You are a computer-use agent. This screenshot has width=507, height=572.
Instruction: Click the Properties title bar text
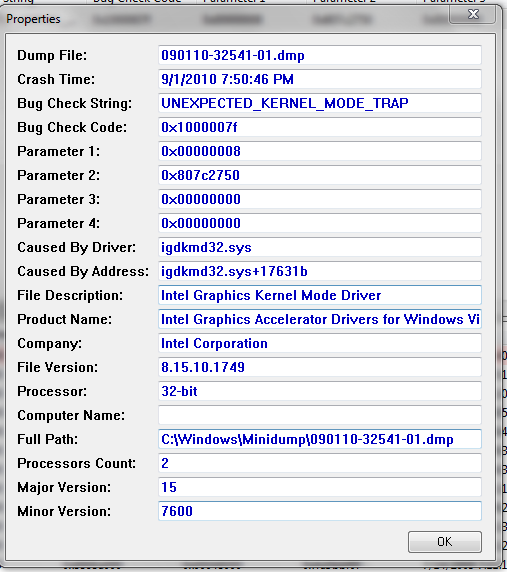[33, 19]
